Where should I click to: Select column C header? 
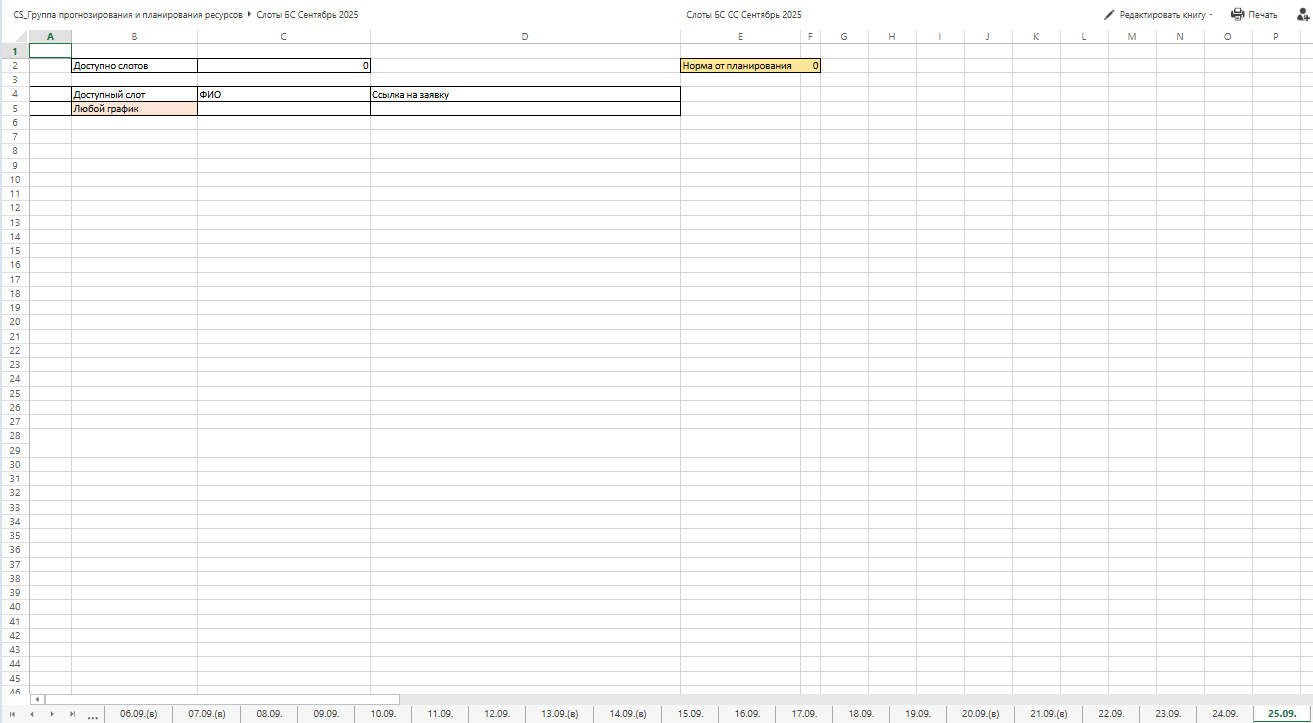(284, 37)
